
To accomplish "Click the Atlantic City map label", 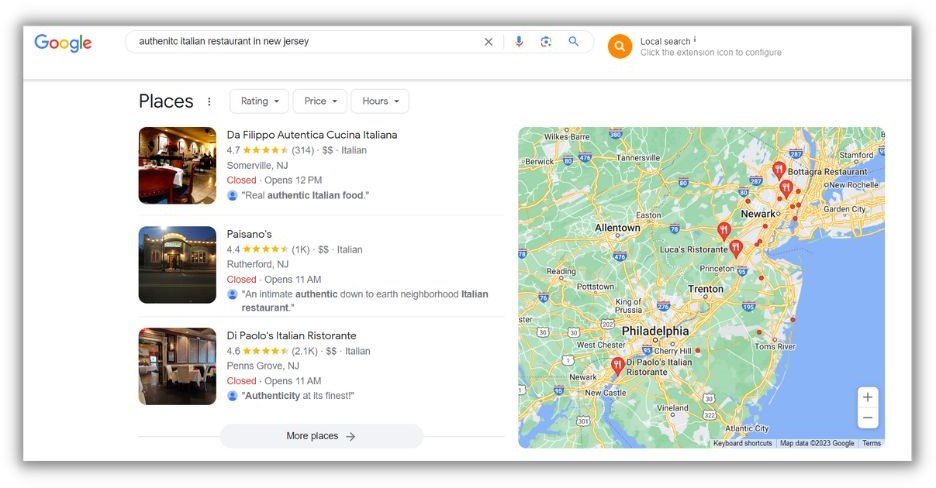I will (x=747, y=428).
